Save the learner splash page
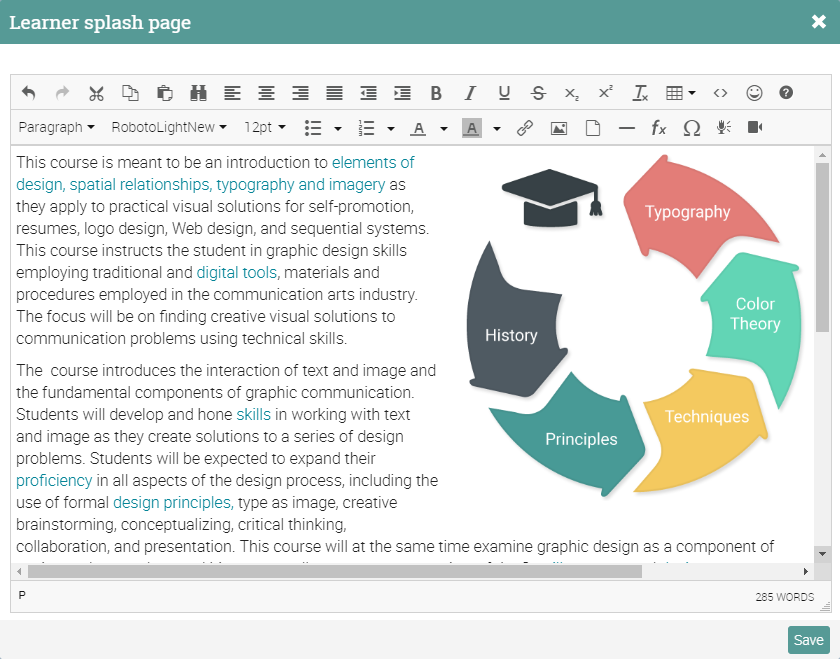The image size is (840, 659). pos(808,640)
